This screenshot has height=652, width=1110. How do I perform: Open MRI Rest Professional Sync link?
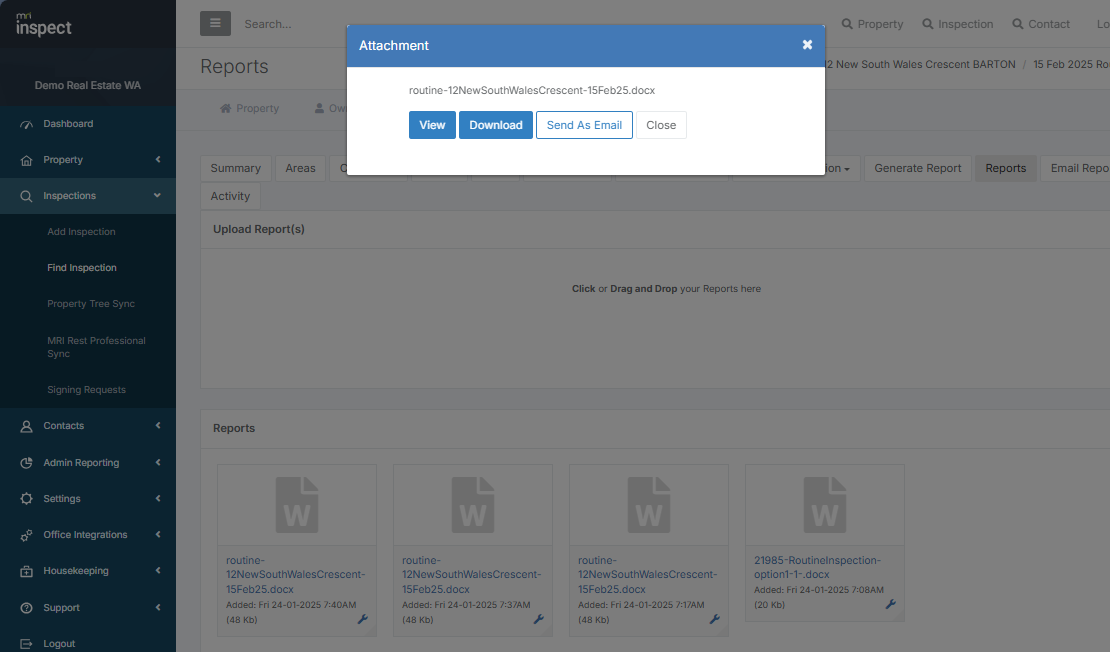96,347
